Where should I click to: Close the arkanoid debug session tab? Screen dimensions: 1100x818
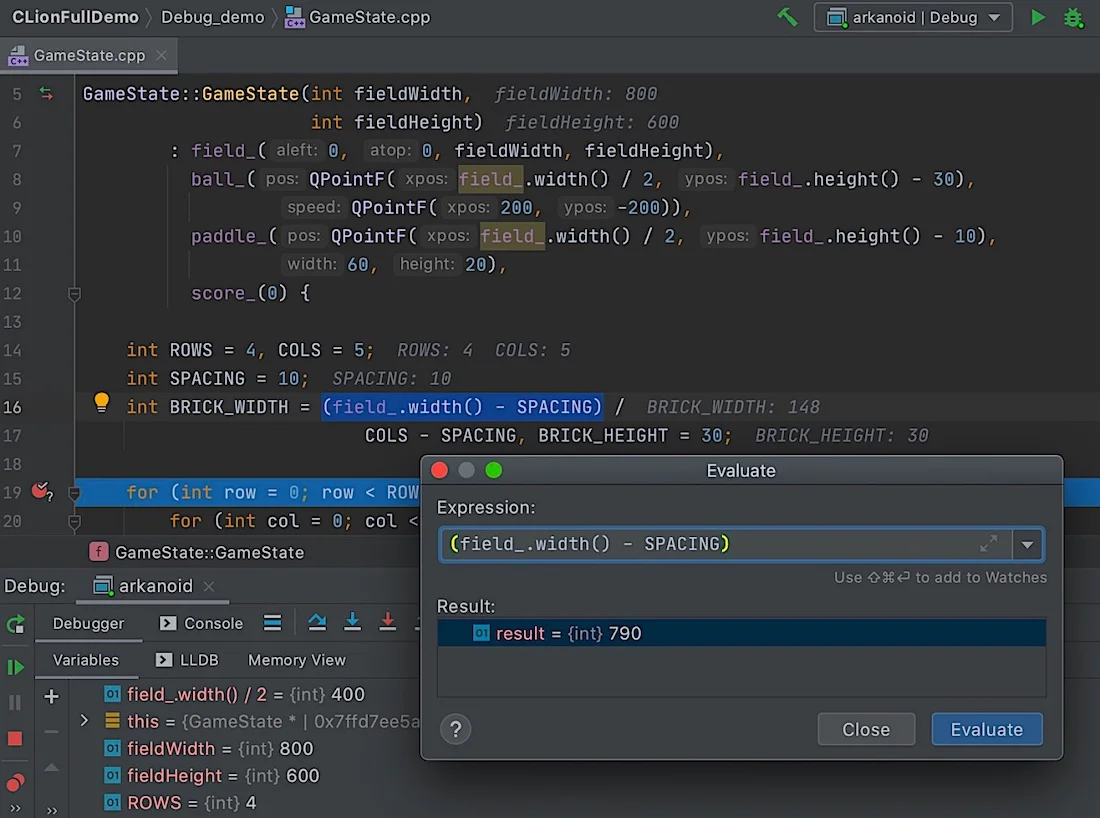[x=208, y=586]
